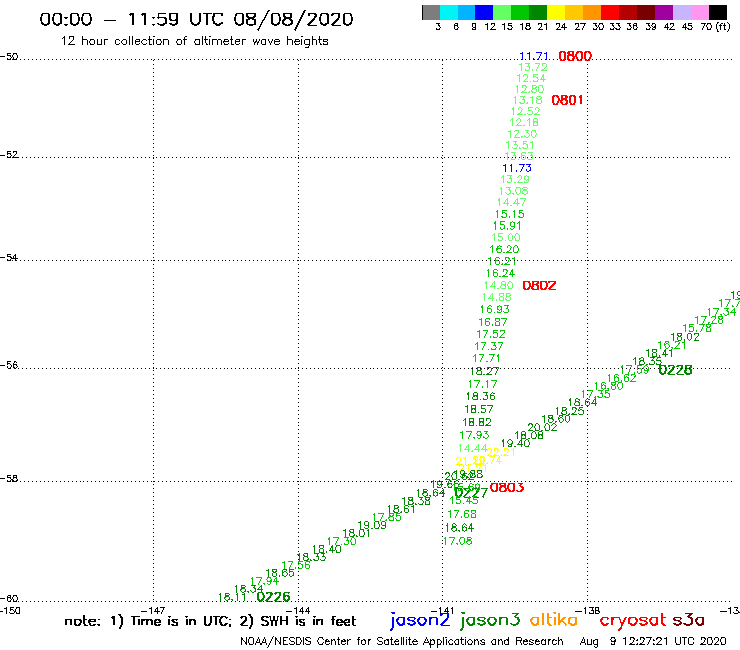Pick the bright red 30-33 ft legend swatch
The width and height of the screenshot is (740, 650).
610,12
